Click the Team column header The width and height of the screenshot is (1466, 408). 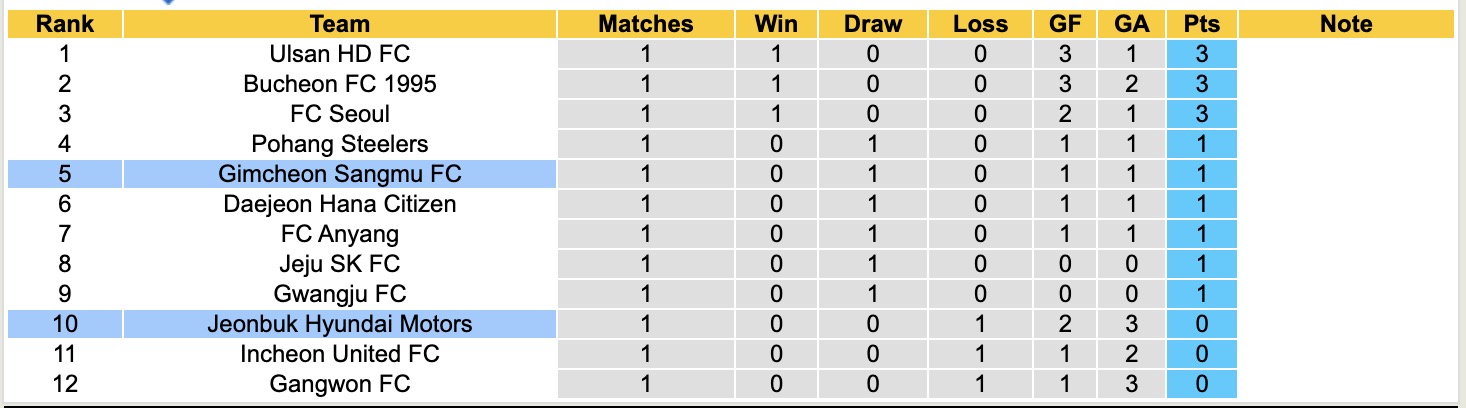340,24
